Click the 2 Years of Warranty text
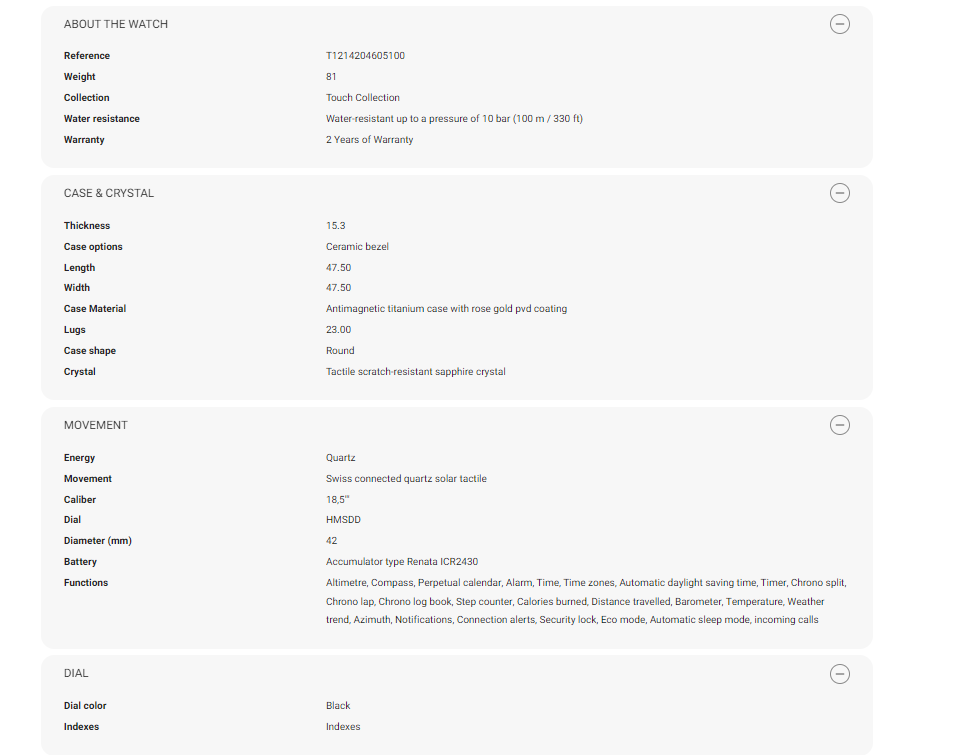The width and height of the screenshot is (971, 755). (x=369, y=140)
